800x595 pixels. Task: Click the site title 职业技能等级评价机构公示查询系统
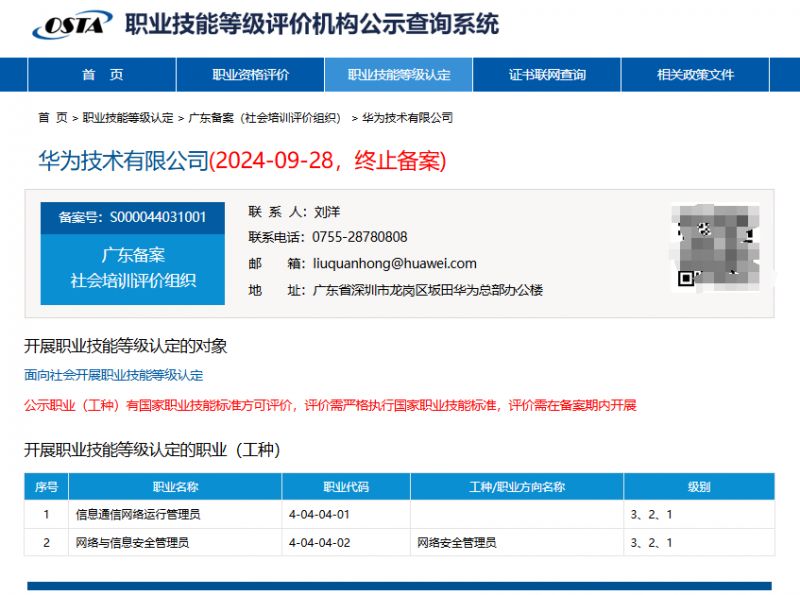[312, 24]
